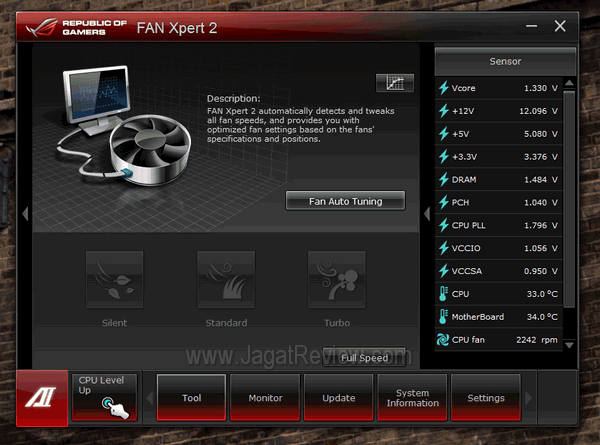Click the AI Suite logo button
The width and height of the screenshot is (600, 445).
42,398
